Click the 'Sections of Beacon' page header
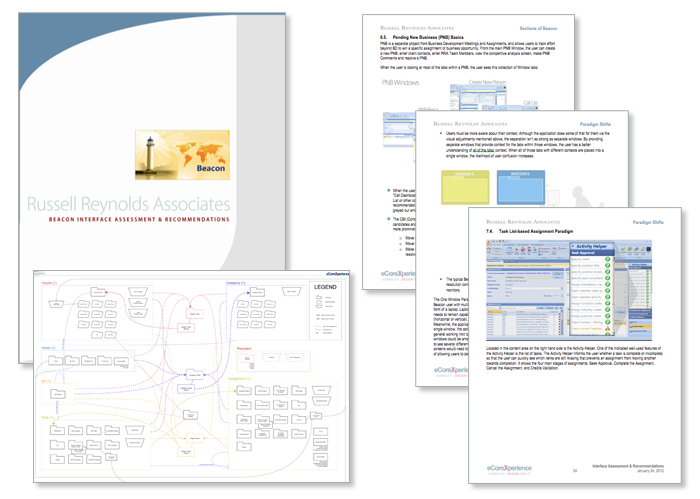The width and height of the screenshot is (700, 499). coord(538,28)
